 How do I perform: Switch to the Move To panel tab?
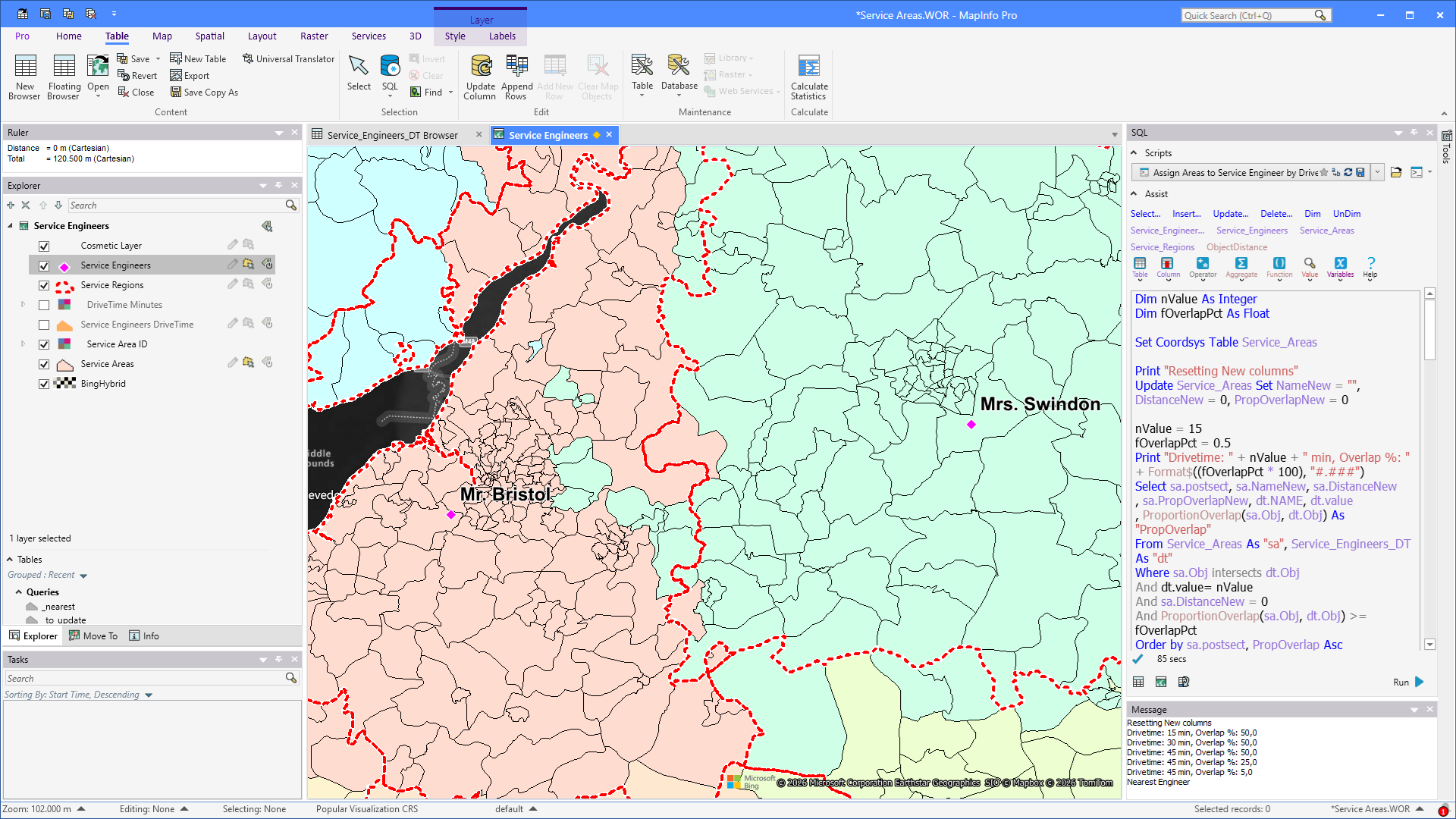point(93,636)
